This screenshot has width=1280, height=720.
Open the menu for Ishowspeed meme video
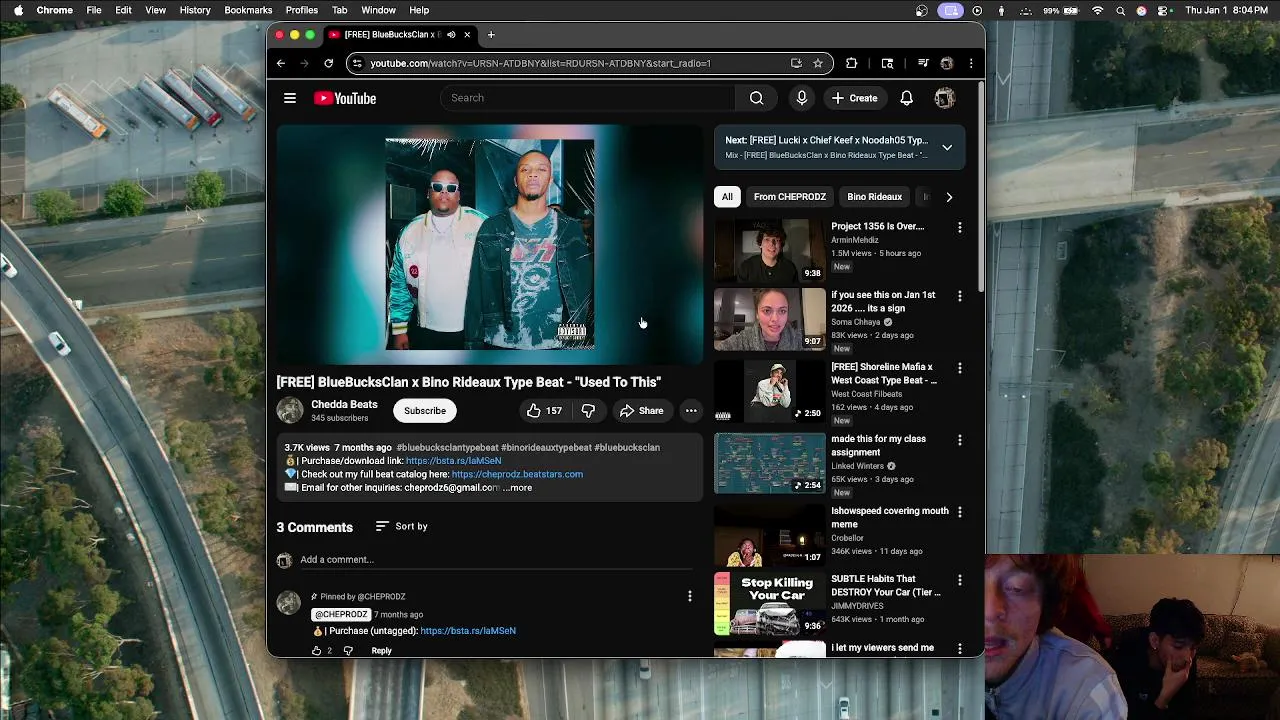pos(959,512)
